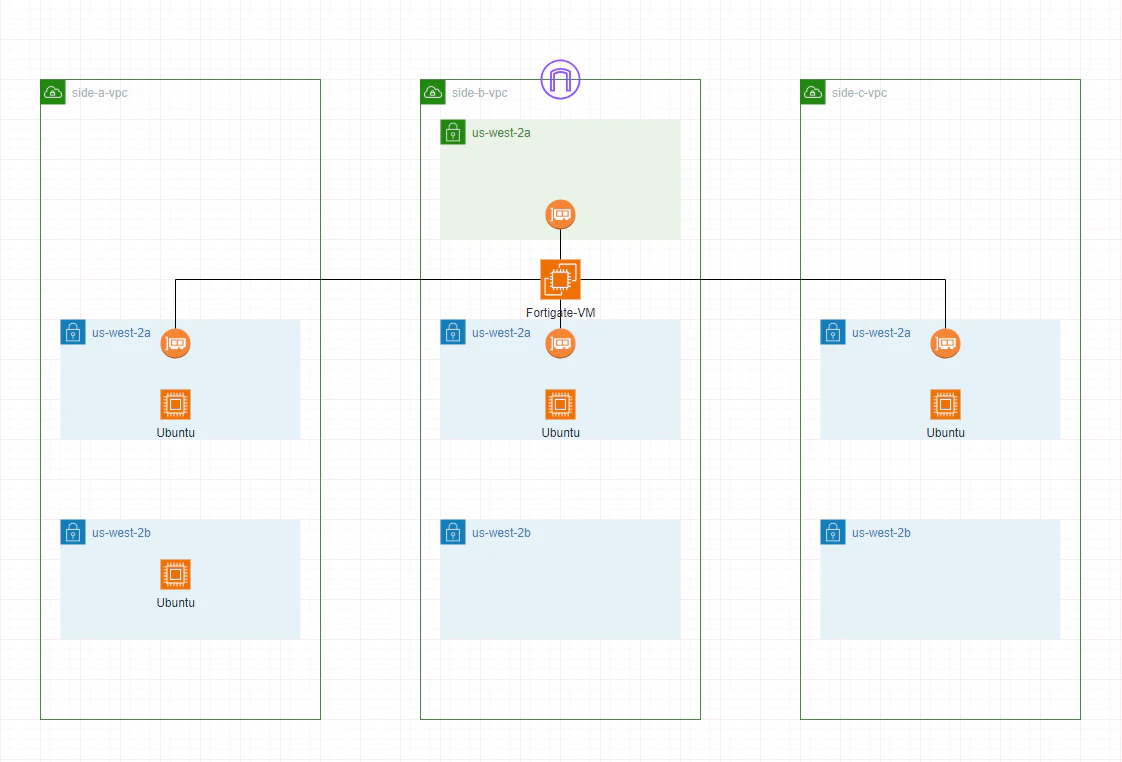Select the Ubuntu instance icon in side-a-vpc us-west-2a
The height and width of the screenshot is (762, 1122).
click(x=175, y=404)
